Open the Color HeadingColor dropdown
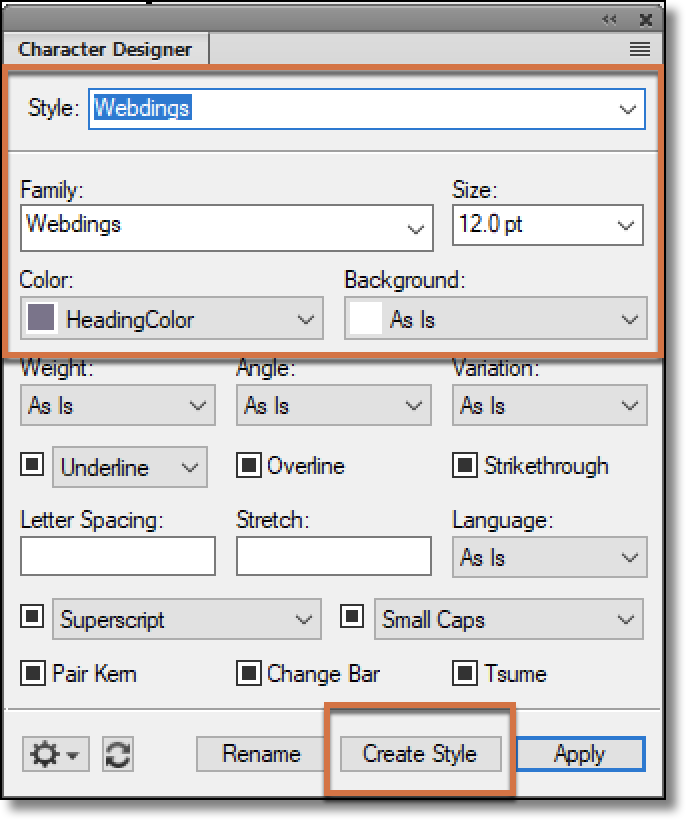Viewport: 686px width, 820px height. (172, 318)
